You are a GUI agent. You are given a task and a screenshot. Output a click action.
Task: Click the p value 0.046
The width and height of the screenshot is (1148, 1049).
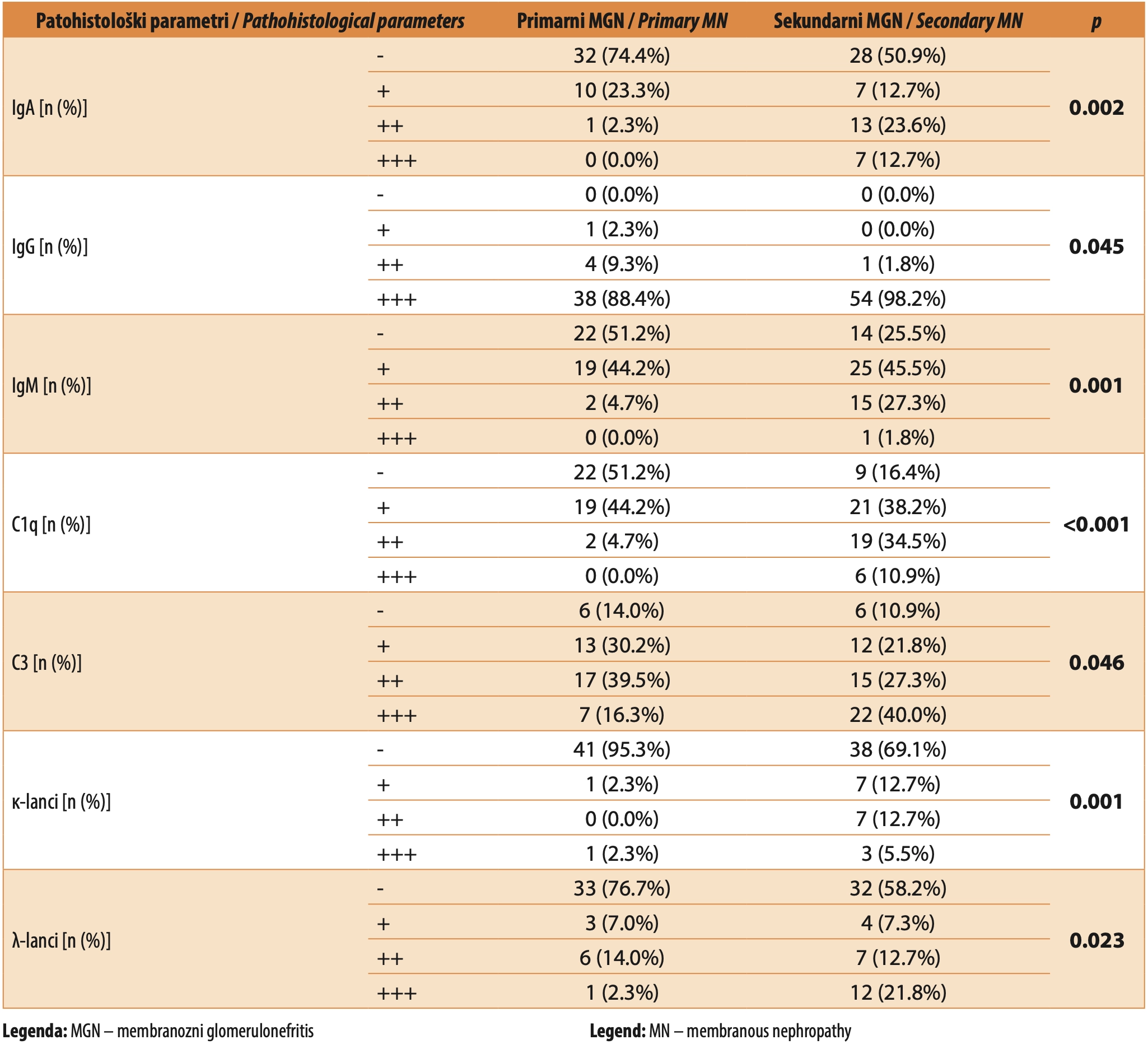click(1096, 663)
